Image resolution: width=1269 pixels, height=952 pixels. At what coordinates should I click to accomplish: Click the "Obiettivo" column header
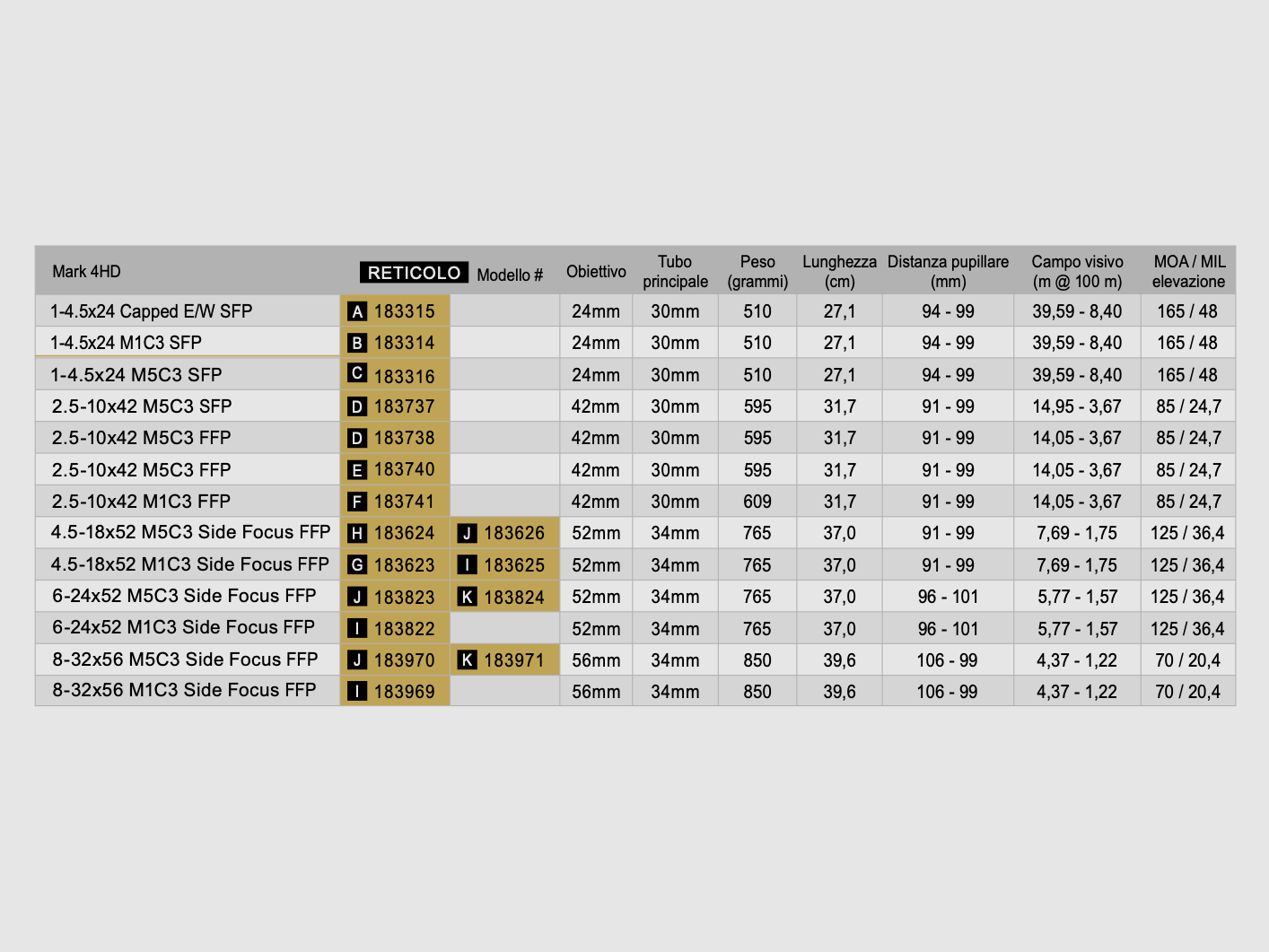pyautogui.click(x=596, y=272)
